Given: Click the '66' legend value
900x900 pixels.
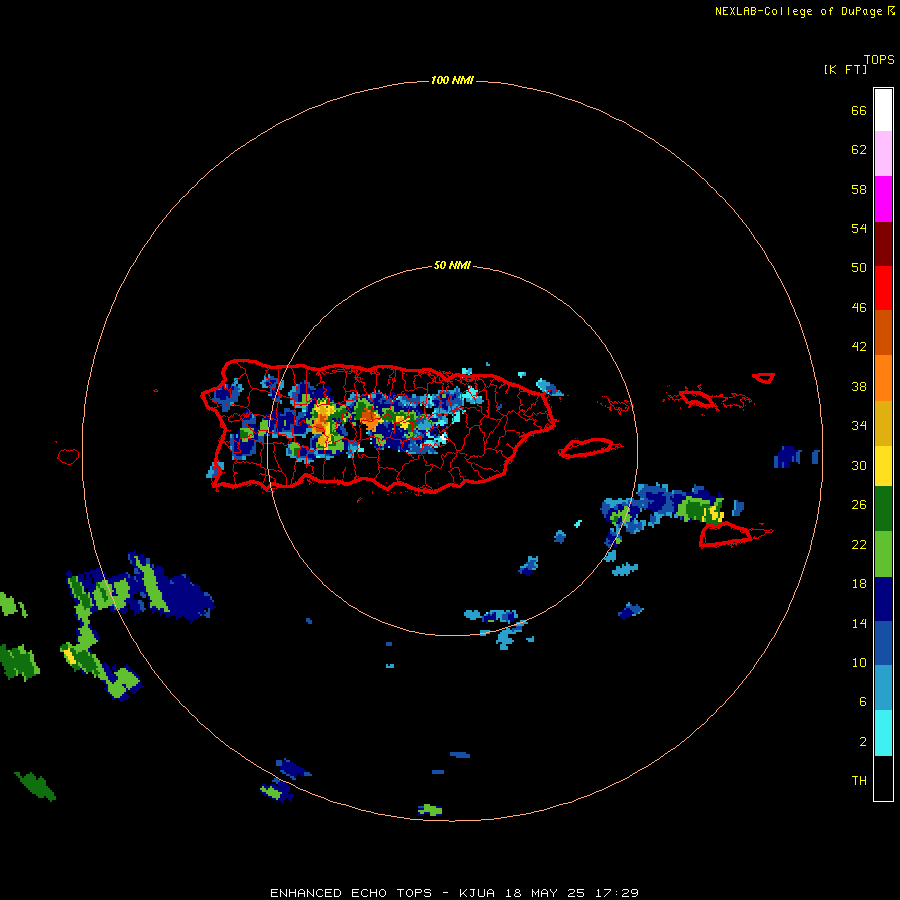Looking at the screenshot, I should point(859,111).
